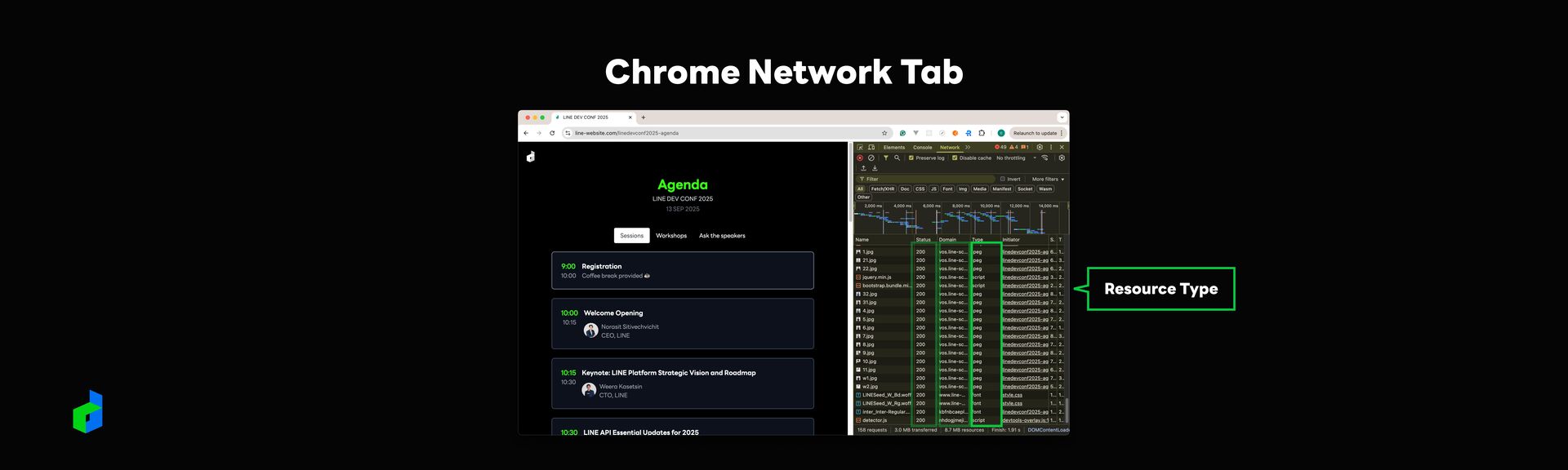The width and height of the screenshot is (1568, 470).
Task: Reload the page
Action: 552,133
